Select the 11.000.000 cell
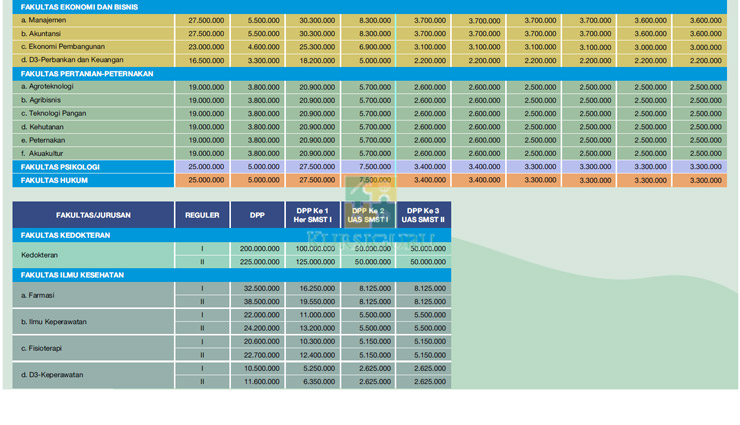The height and width of the screenshot is (425, 740). (x=317, y=315)
